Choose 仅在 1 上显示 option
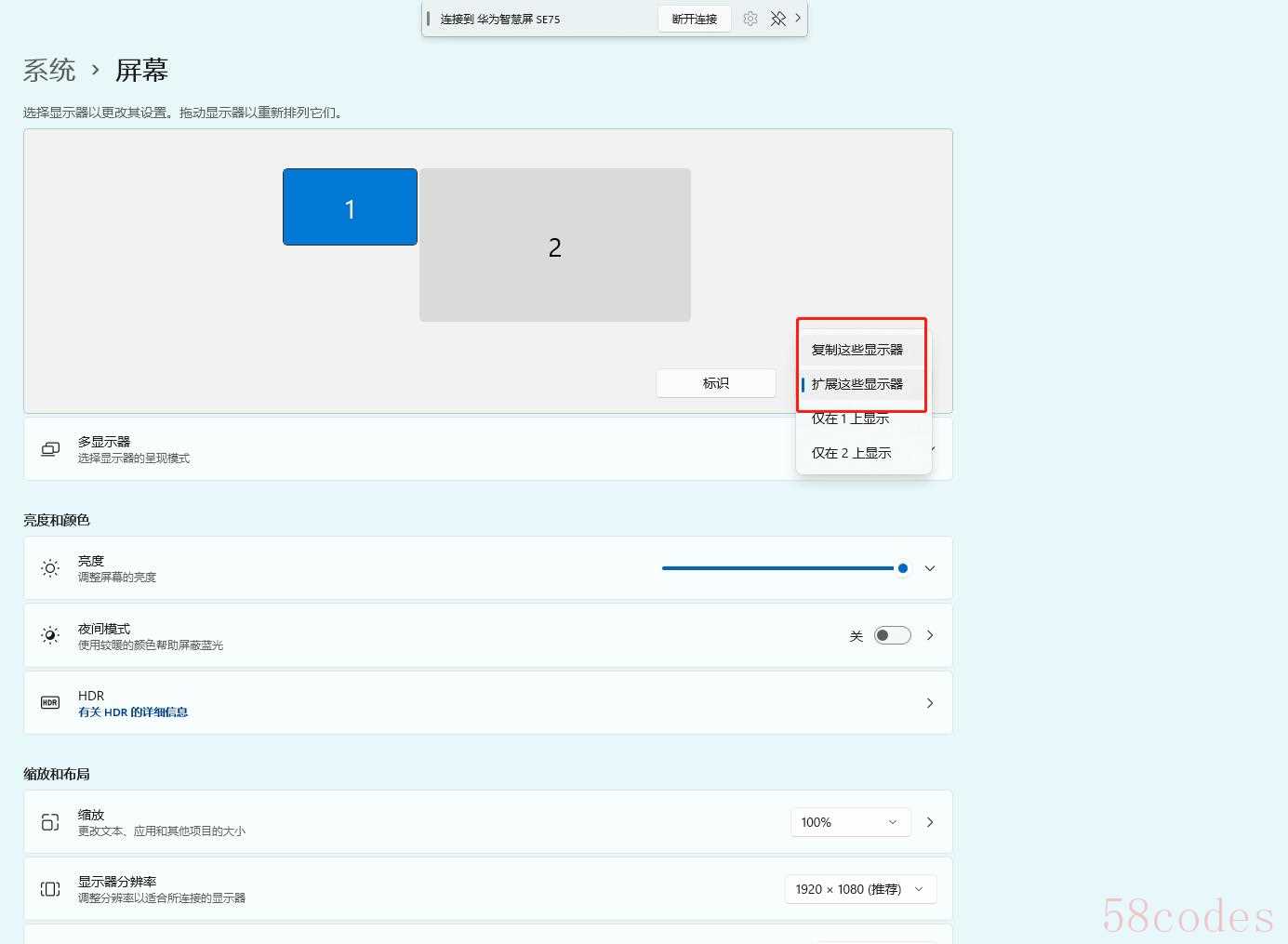This screenshot has width=1288, height=944. click(864, 419)
